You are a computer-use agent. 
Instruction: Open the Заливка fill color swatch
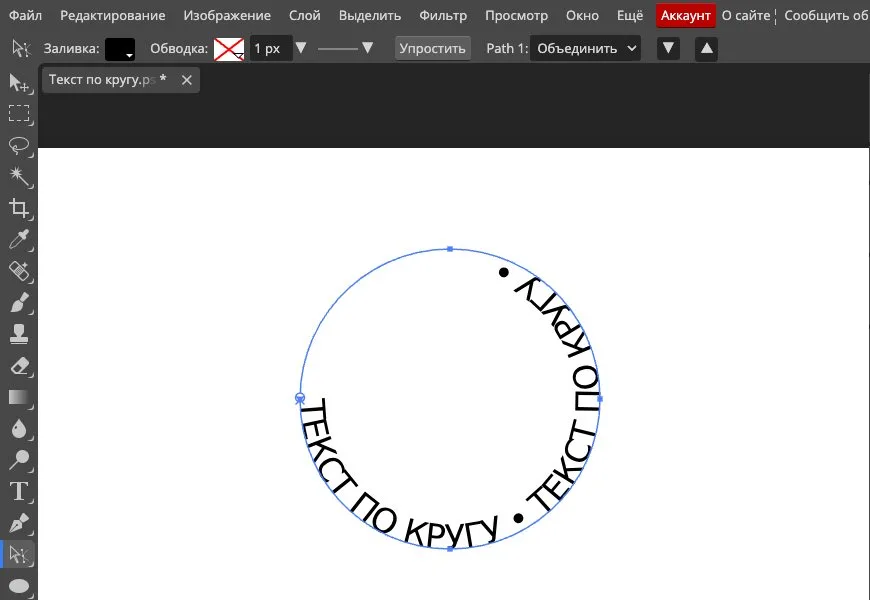[x=120, y=49]
